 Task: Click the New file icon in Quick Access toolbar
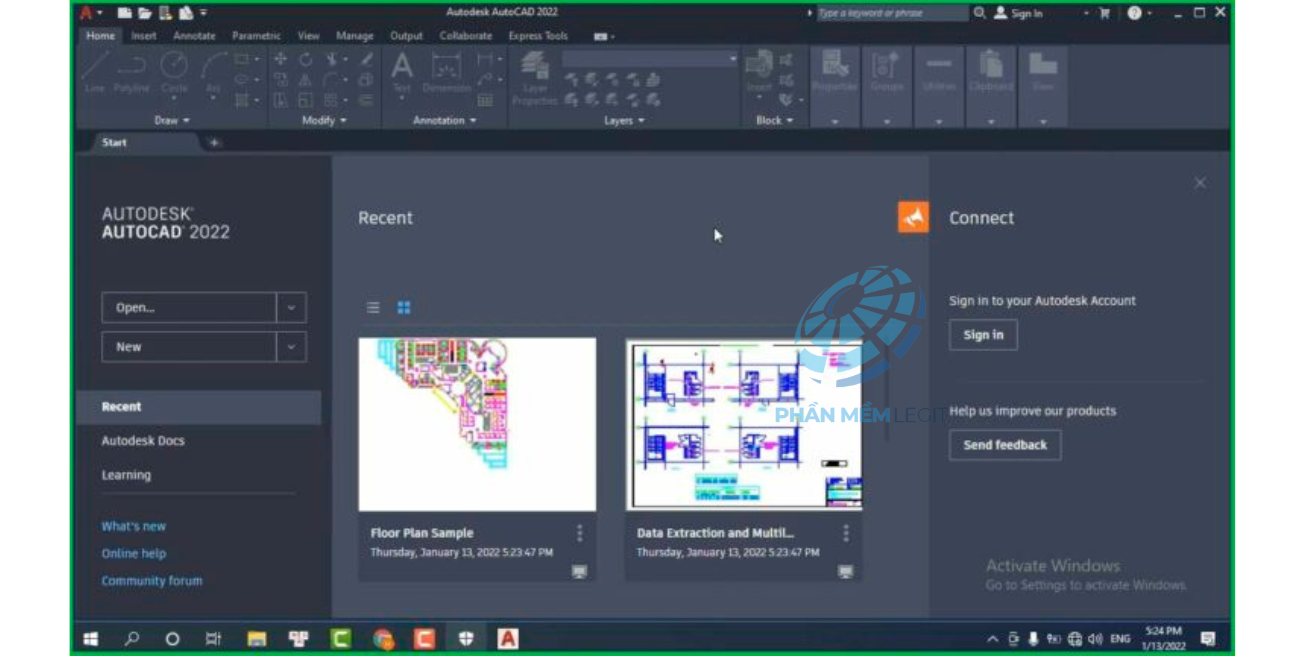(x=124, y=13)
